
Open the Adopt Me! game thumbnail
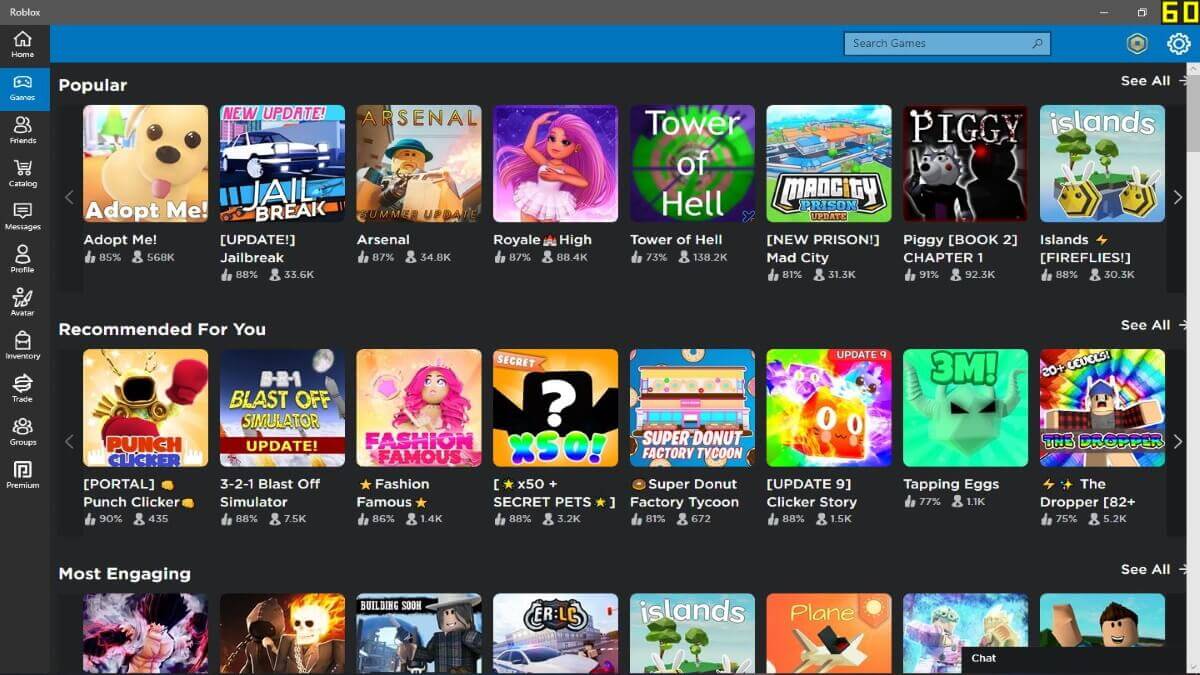coord(146,164)
